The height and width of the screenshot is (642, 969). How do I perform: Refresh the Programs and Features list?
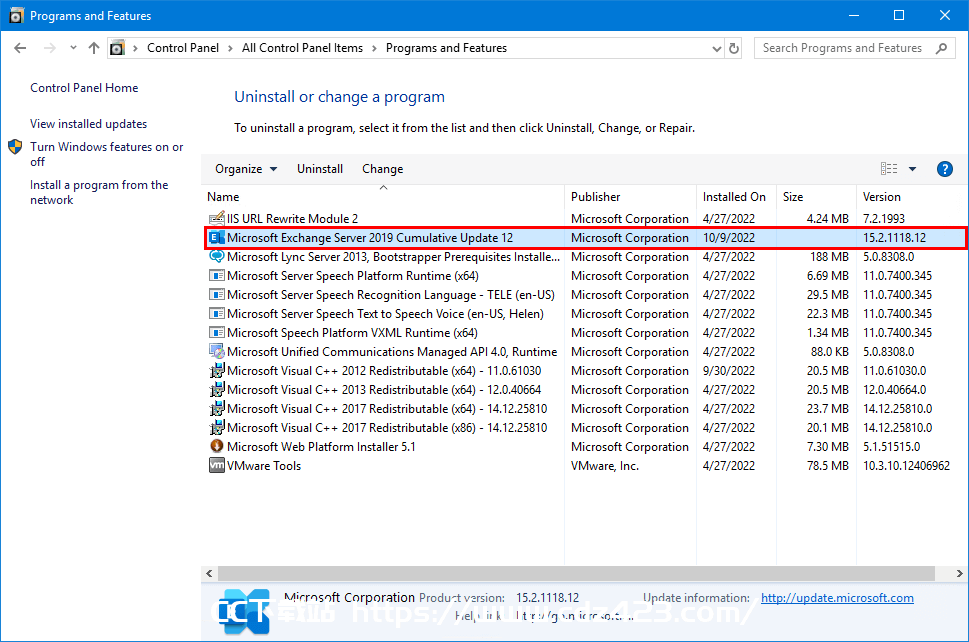(x=734, y=48)
